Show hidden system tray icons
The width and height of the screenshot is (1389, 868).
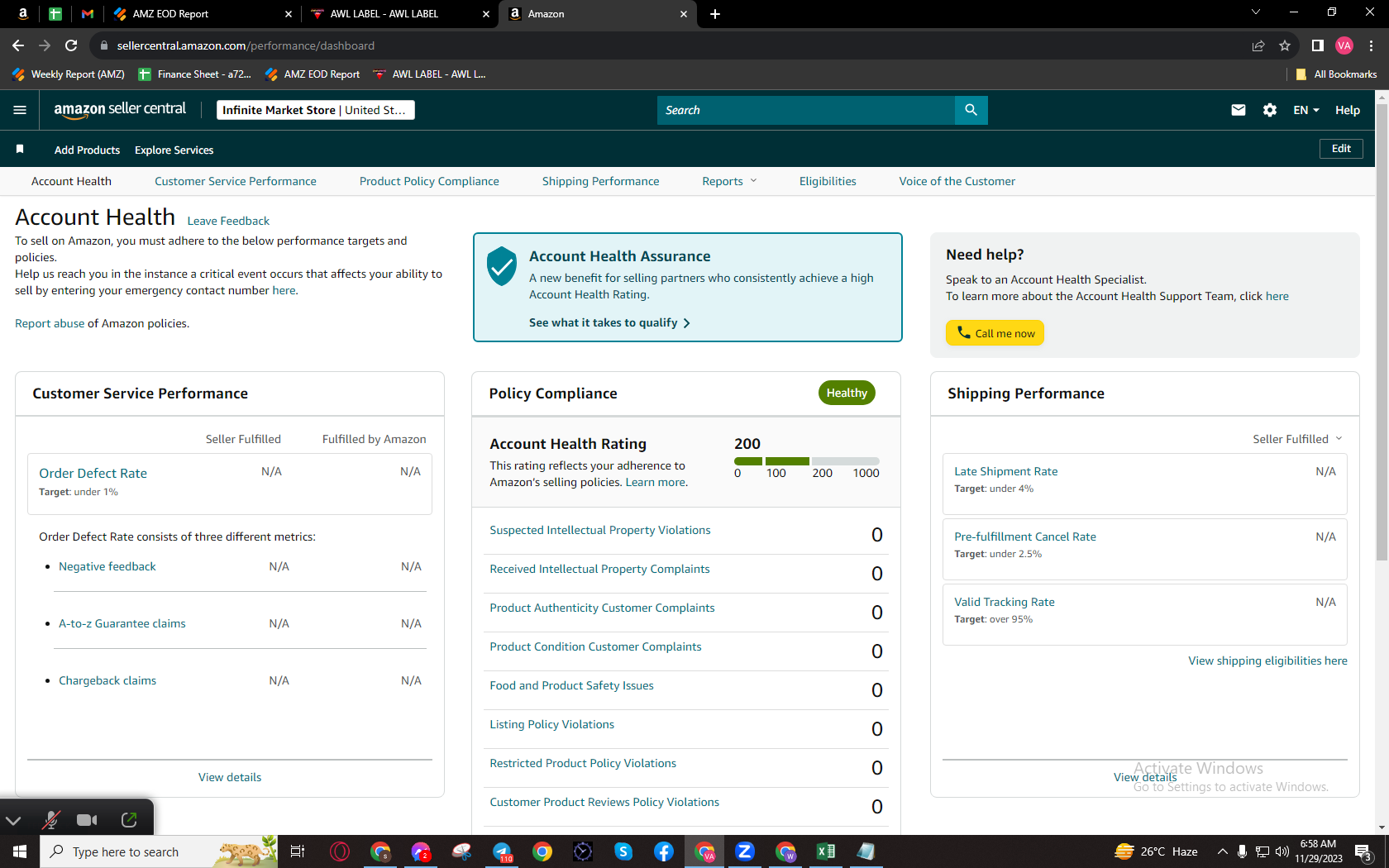click(x=1222, y=851)
